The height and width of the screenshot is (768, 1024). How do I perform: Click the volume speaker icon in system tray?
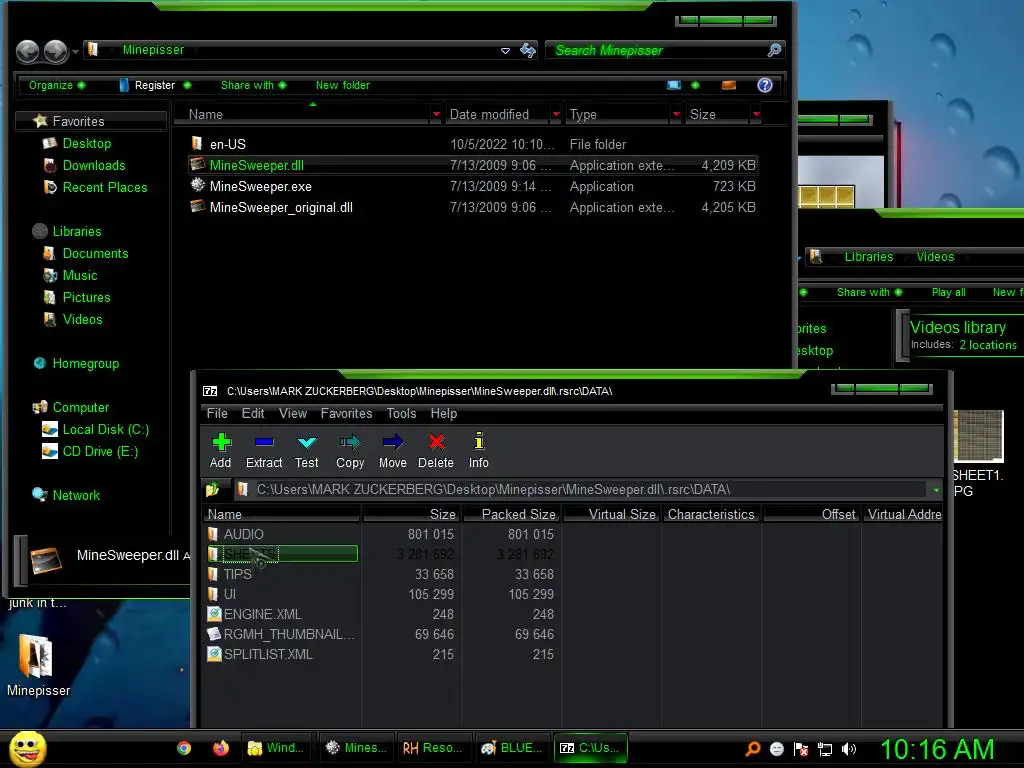coord(848,749)
